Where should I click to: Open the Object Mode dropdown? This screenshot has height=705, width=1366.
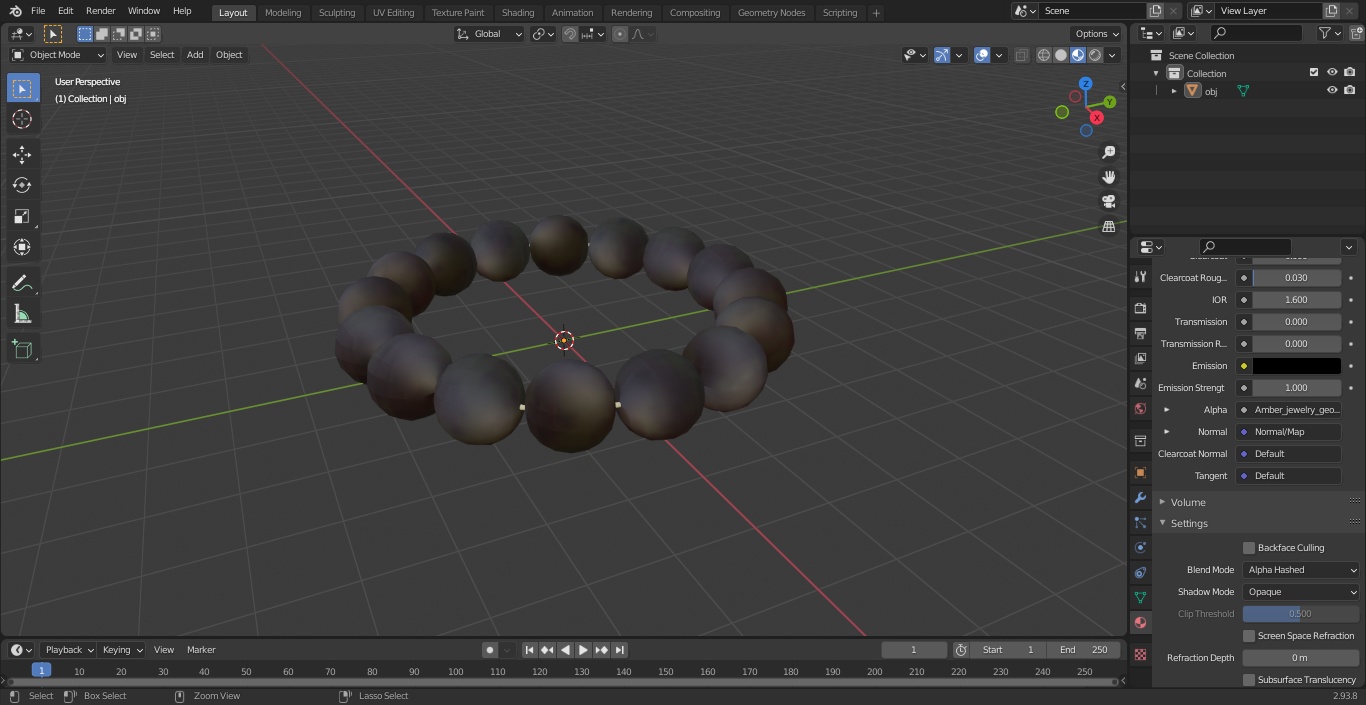[x=58, y=55]
